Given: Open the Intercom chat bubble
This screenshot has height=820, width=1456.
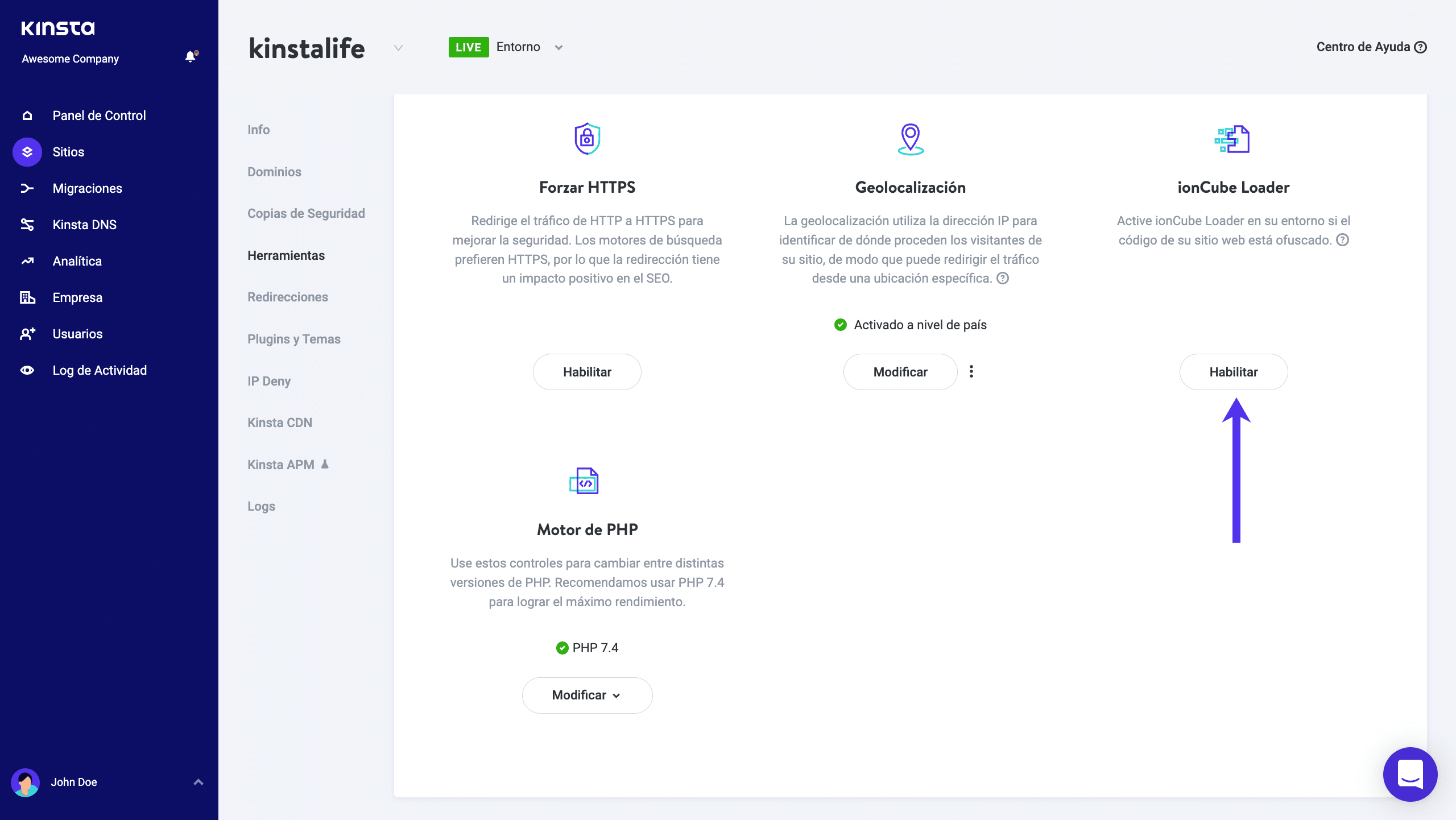Looking at the screenshot, I should tap(1410, 774).
